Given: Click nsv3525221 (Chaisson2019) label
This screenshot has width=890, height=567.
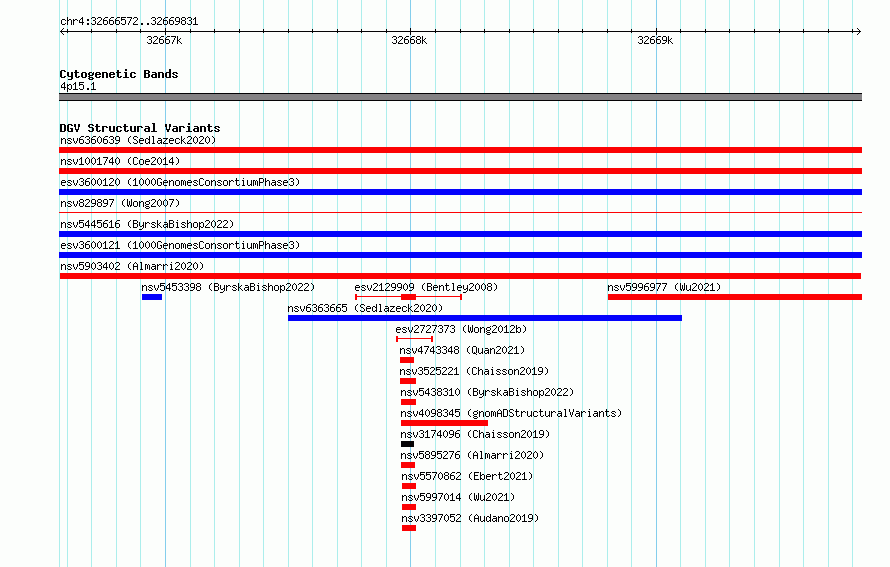Looking at the screenshot, I should 474,371.
